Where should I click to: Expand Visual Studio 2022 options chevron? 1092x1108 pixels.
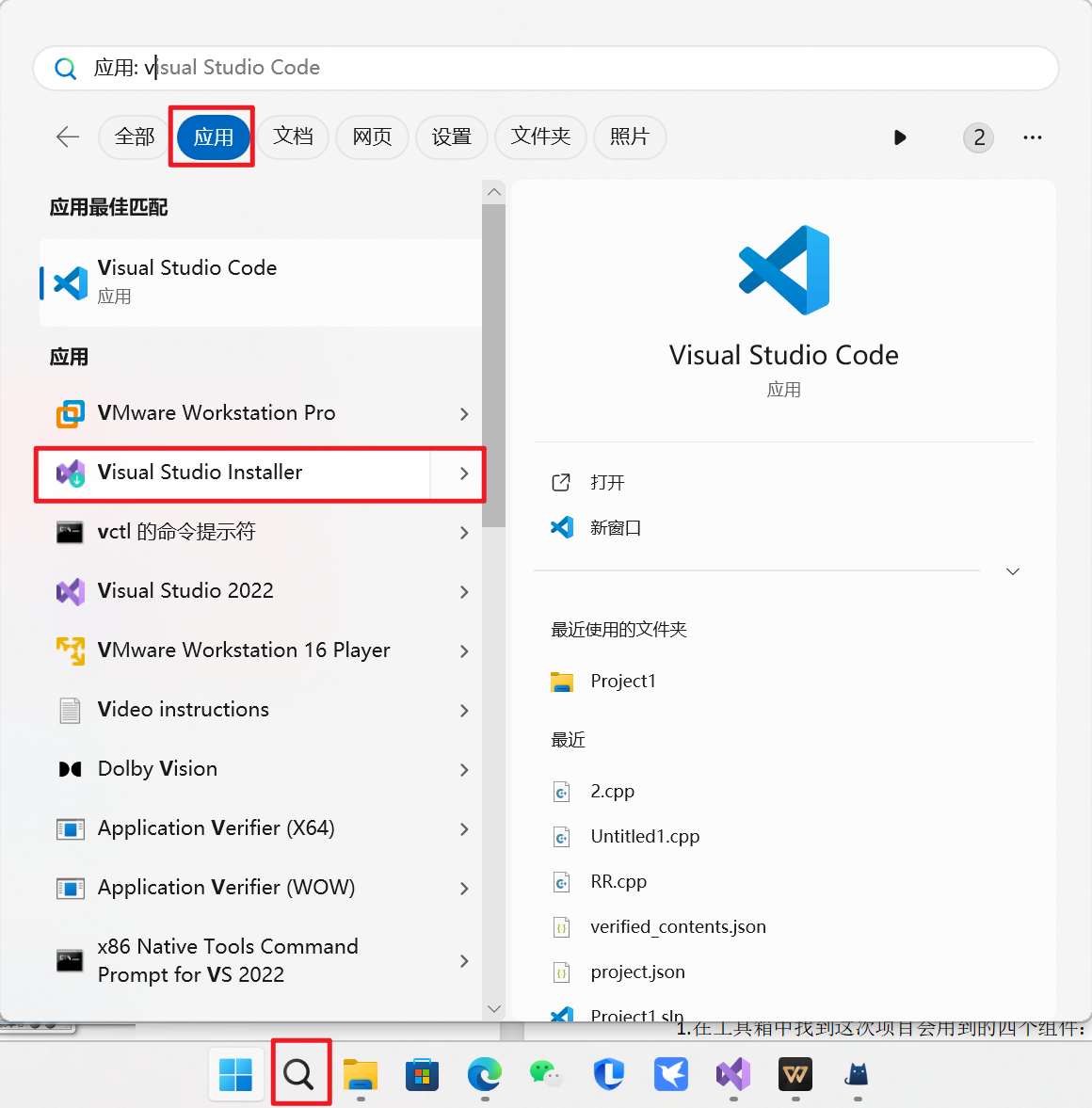coord(464,592)
